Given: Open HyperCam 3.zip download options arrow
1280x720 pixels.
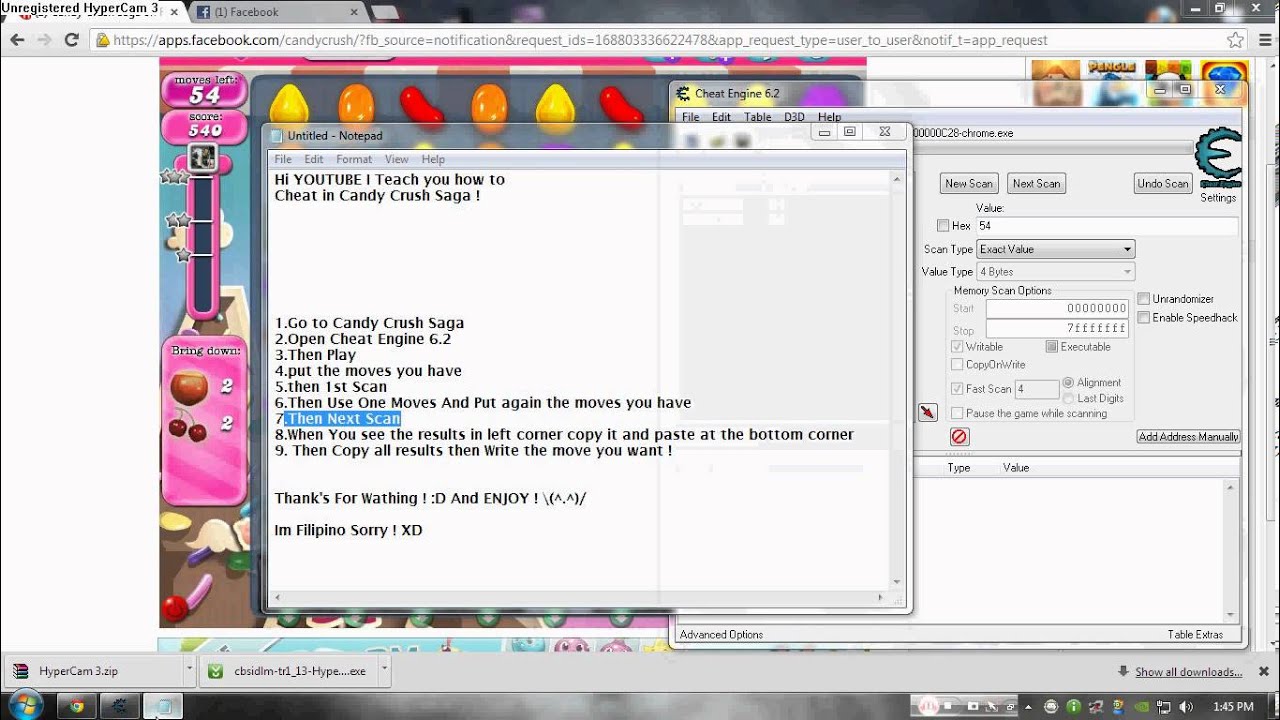Looking at the screenshot, I should click(189, 671).
